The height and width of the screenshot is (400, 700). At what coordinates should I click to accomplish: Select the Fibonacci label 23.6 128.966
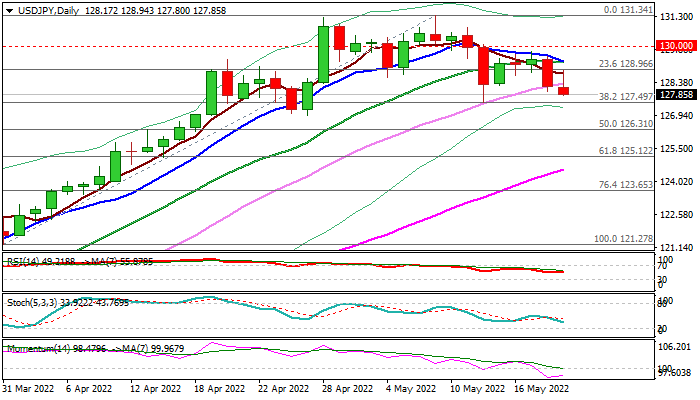(x=626, y=64)
